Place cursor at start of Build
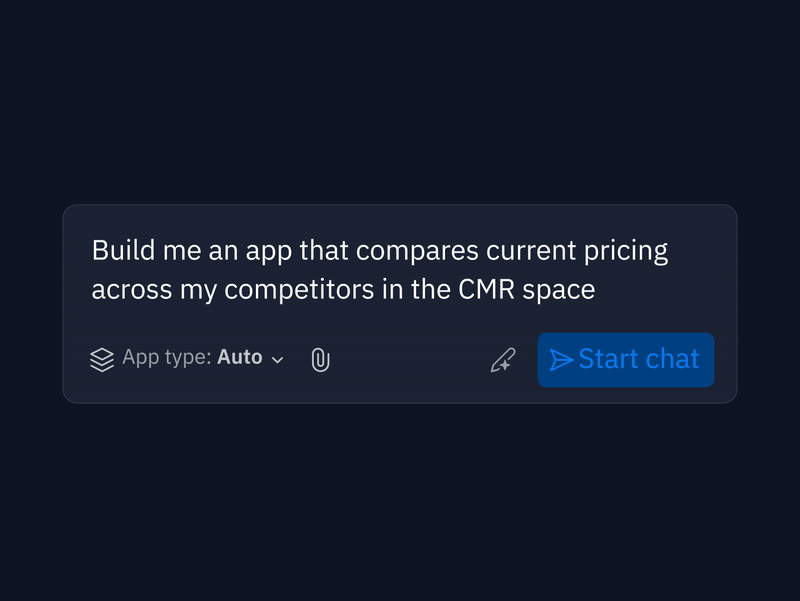 [92, 250]
